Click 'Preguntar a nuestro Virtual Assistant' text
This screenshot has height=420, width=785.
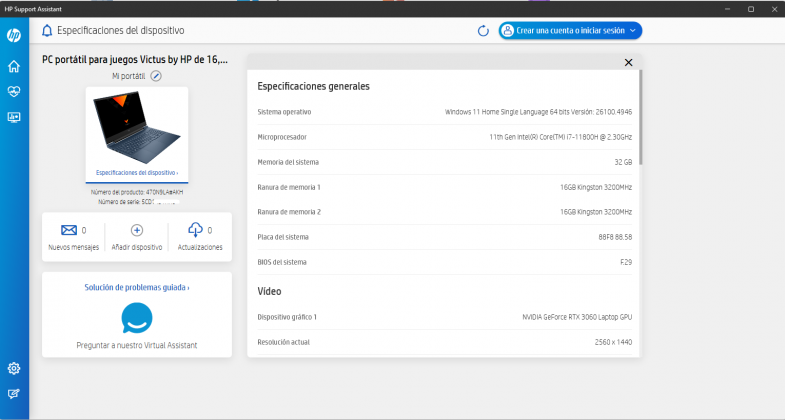137,345
